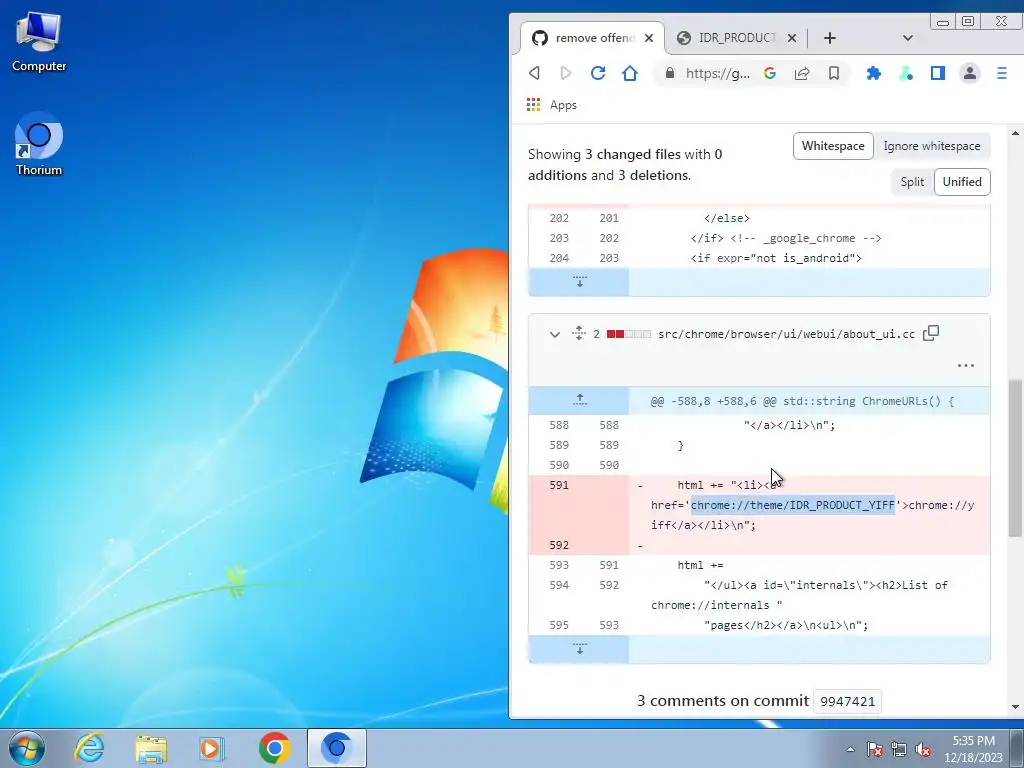The width and height of the screenshot is (1024, 768).
Task: Click the address bar URL field
Action: pyautogui.click(x=717, y=73)
